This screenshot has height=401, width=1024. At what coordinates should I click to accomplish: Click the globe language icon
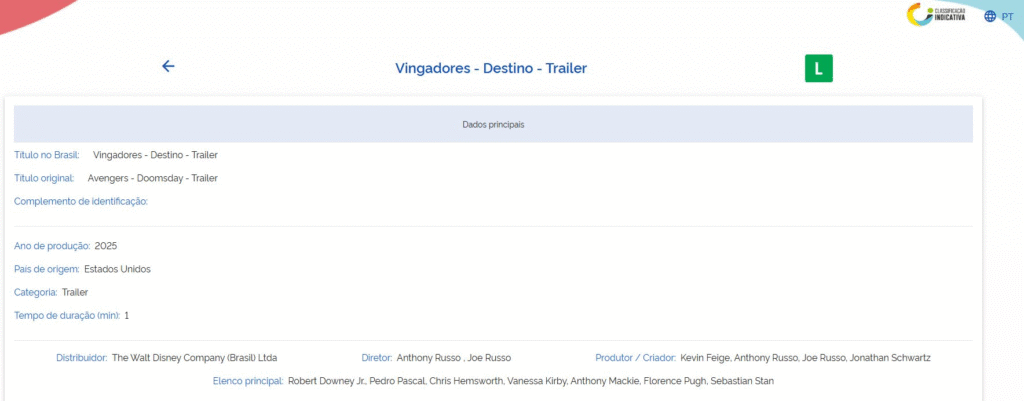pyautogui.click(x=990, y=16)
